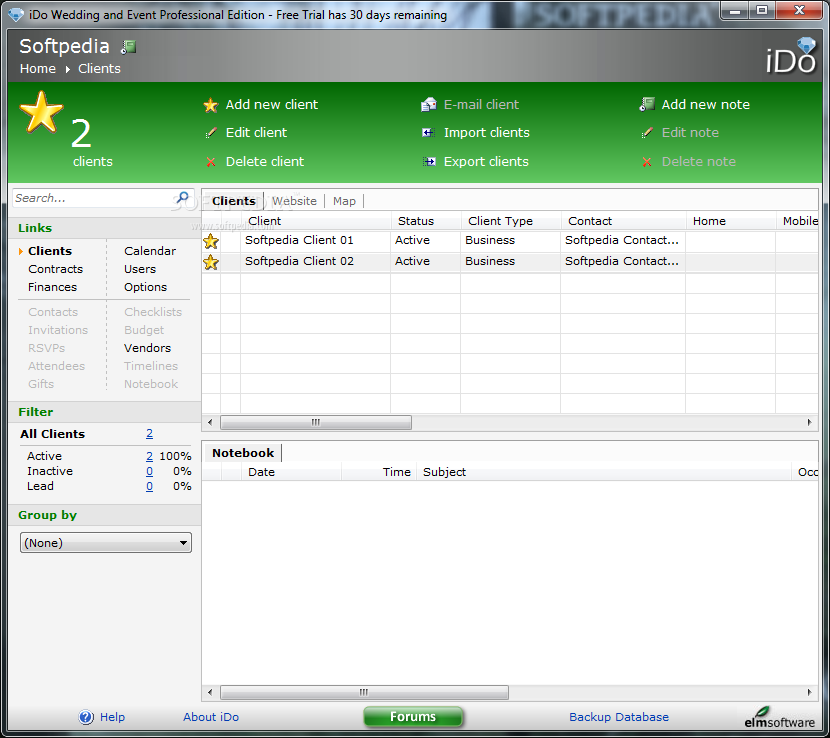
Task: Sort by the Client column header
Action: point(316,221)
